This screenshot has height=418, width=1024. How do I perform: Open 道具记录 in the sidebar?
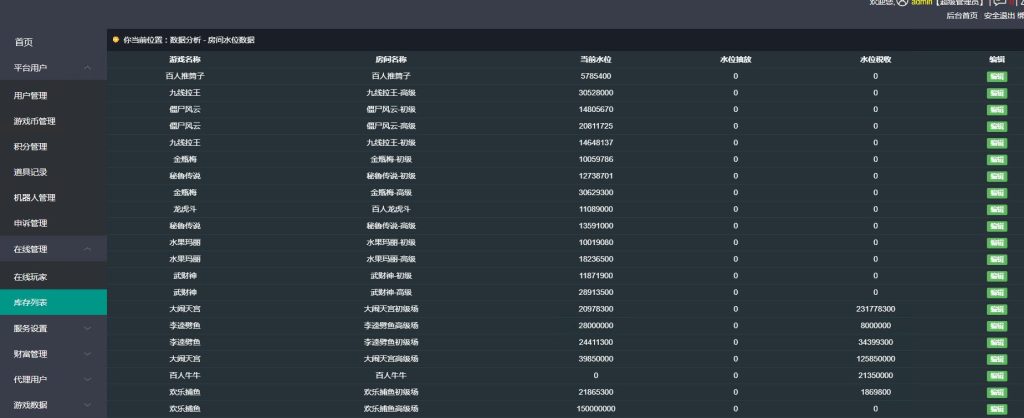point(31,172)
